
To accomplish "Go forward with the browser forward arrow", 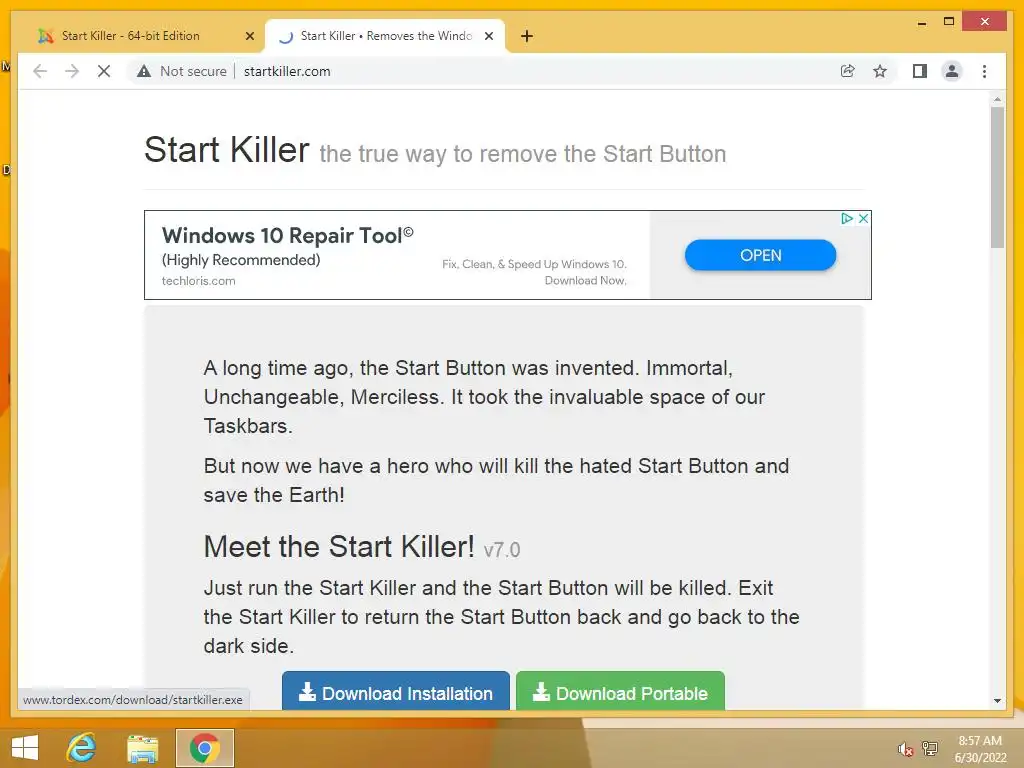I will [x=72, y=71].
